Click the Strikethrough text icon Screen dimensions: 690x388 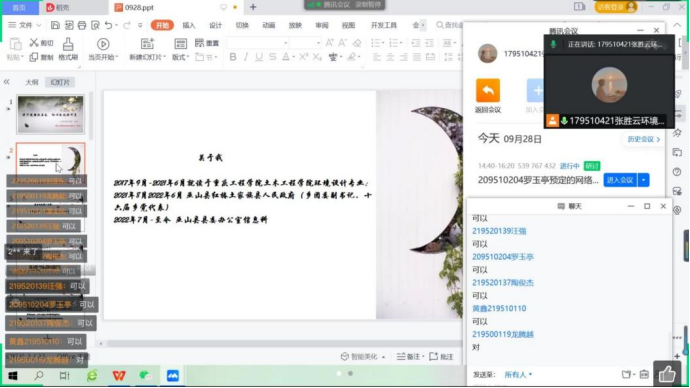[273, 57]
